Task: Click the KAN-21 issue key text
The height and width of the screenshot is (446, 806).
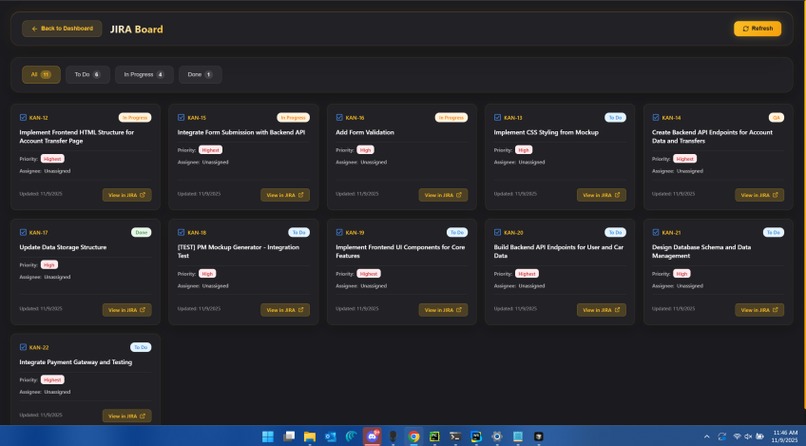Action: [x=671, y=233]
